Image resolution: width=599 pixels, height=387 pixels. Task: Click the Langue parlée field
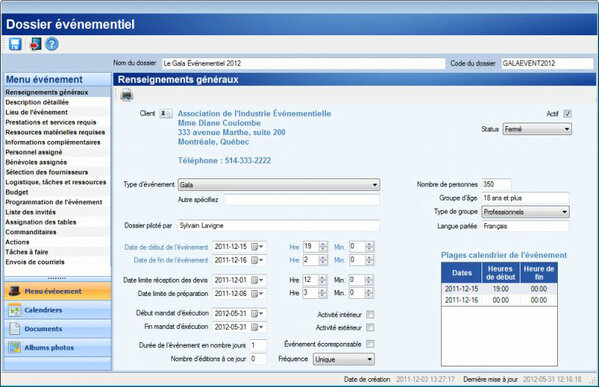525,226
